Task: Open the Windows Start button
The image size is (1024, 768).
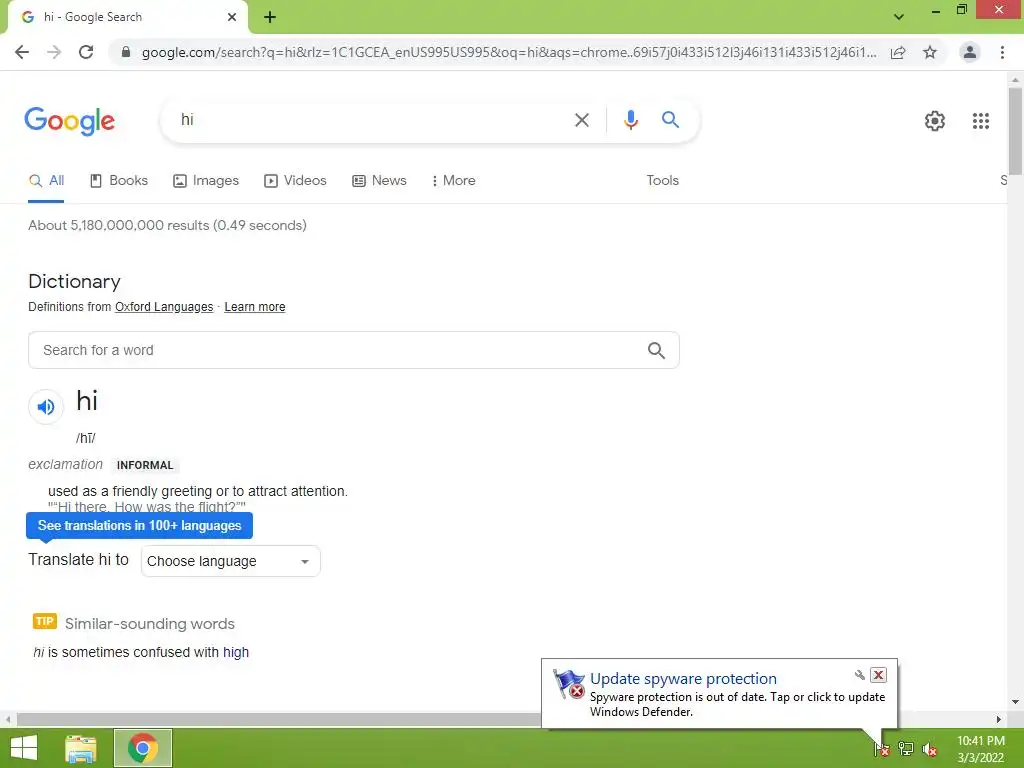Action: pyautogui.click(x=24, y=748)
